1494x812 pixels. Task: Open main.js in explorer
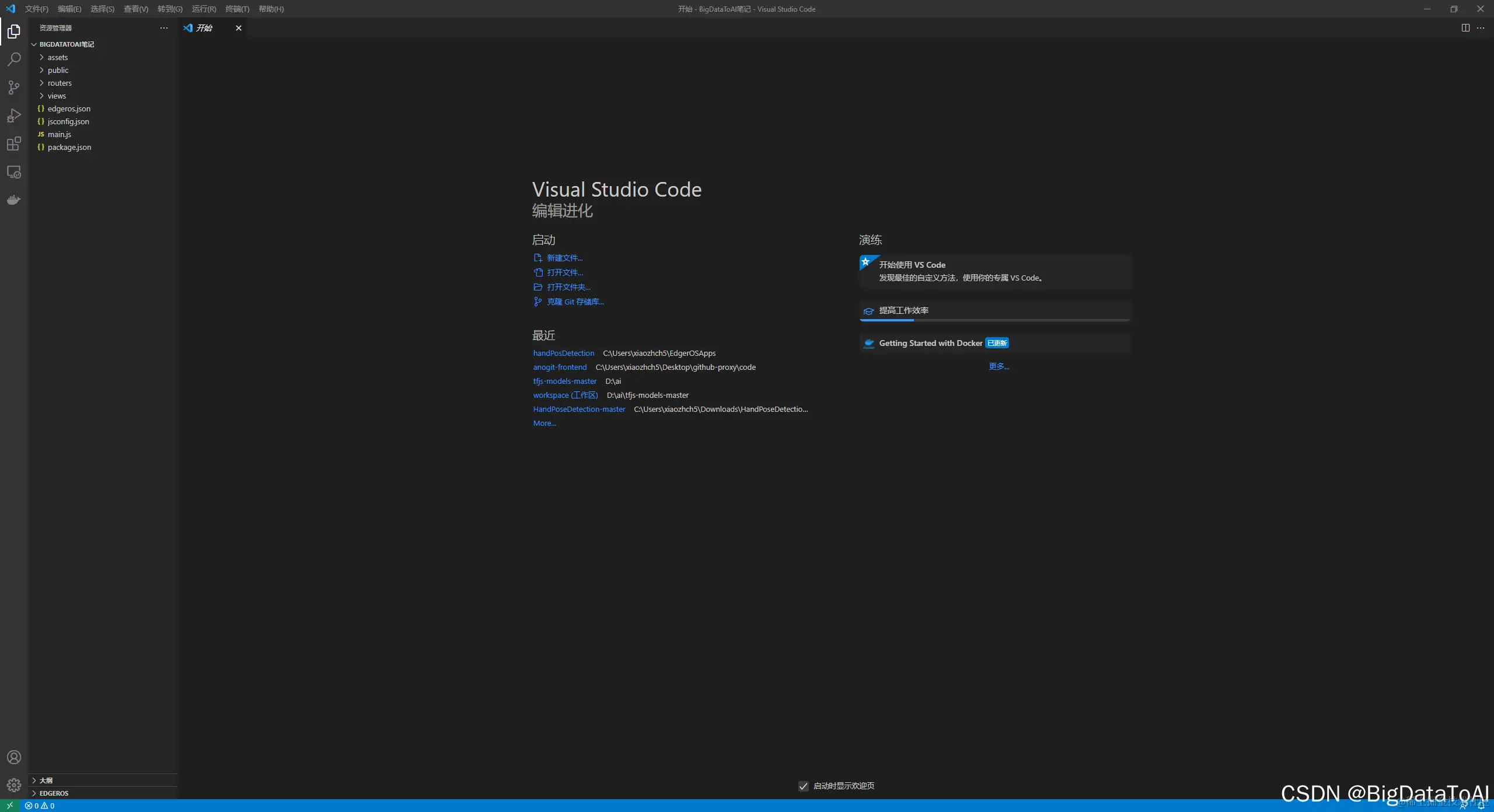(59, 134)
